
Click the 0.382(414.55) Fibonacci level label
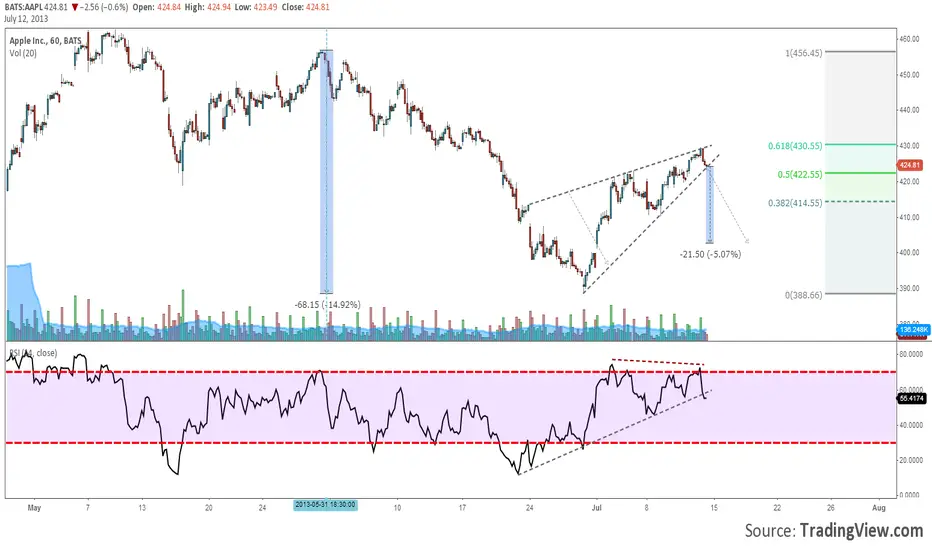pyautogui.click(x=795, y=203)
